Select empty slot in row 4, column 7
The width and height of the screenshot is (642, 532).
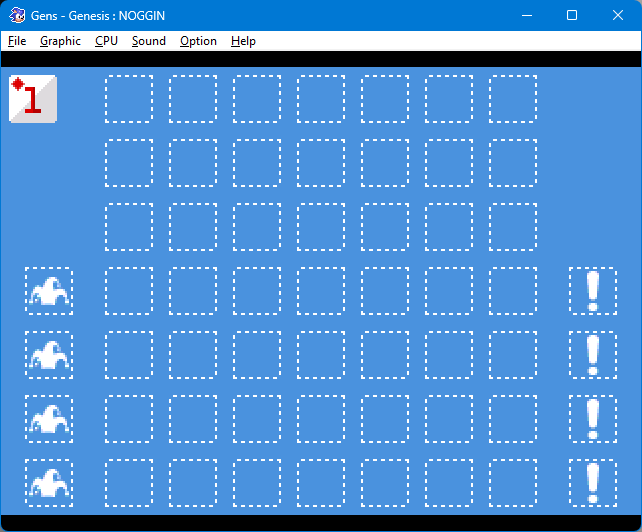[x=513, y=291]
